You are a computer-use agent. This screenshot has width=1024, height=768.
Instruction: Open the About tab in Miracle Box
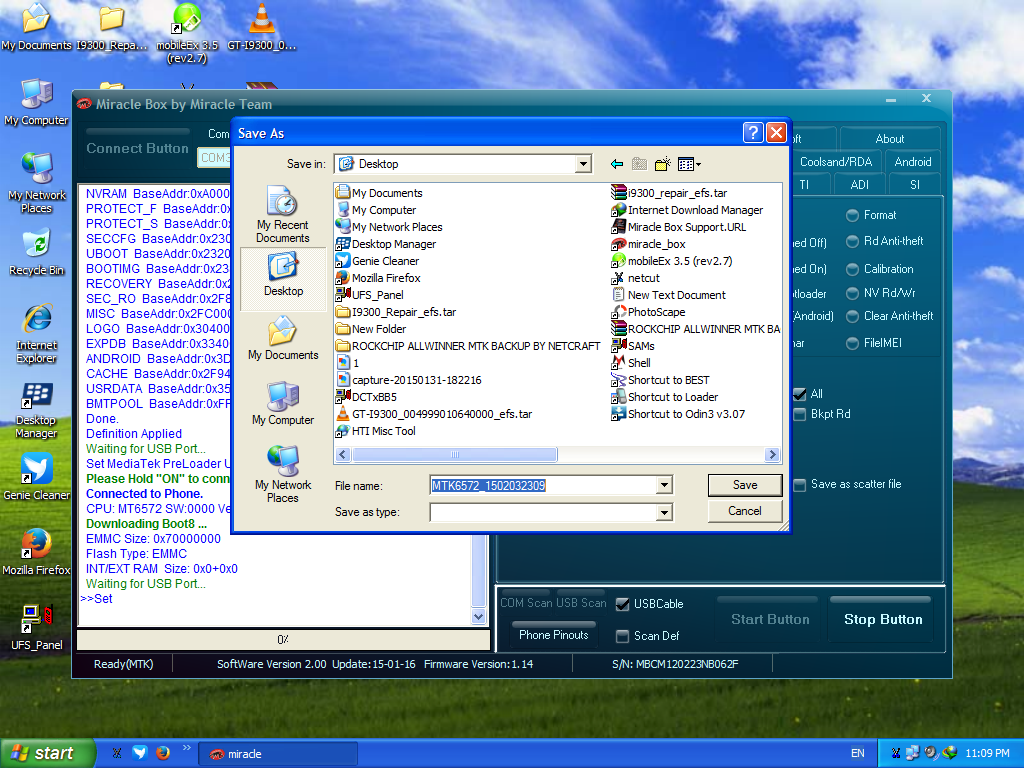point(889,139)
